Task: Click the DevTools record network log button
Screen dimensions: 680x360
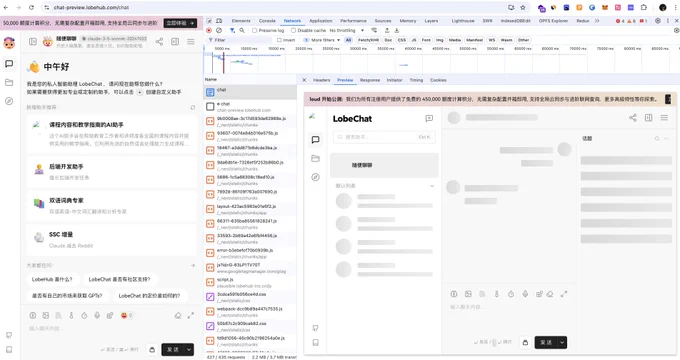Action: pos(209,30)
